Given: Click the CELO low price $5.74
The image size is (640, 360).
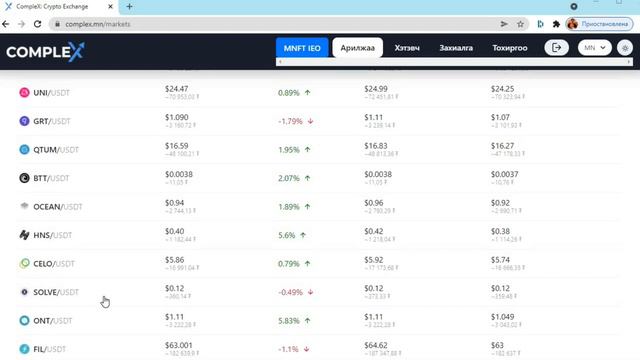Looking at the screenshot, I should click(x=500, y=260).
